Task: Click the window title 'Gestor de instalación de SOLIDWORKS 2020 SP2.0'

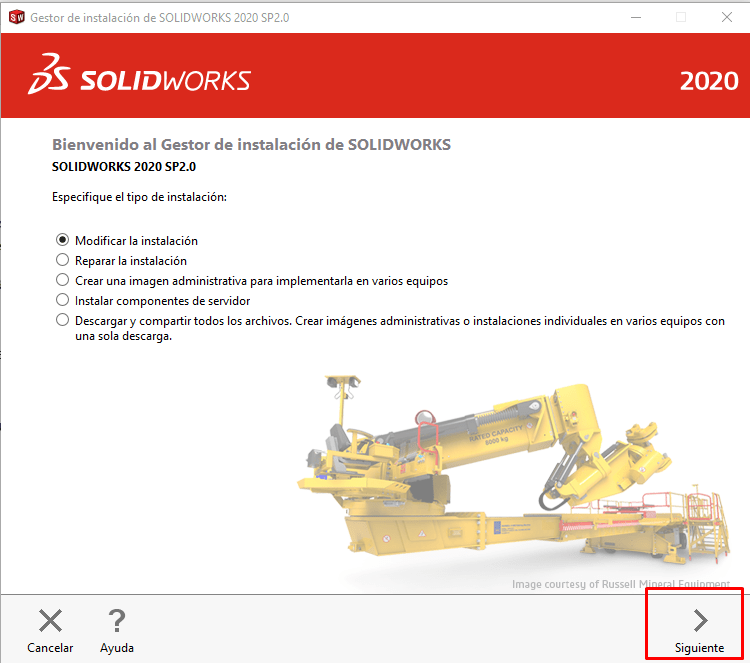Action: point(160,18)
